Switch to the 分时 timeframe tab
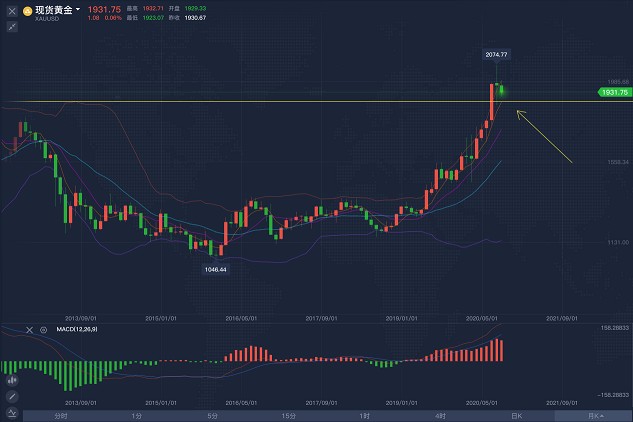Viewport: 633px width, 422px height. pyautogui.click(x=61, y=416)
